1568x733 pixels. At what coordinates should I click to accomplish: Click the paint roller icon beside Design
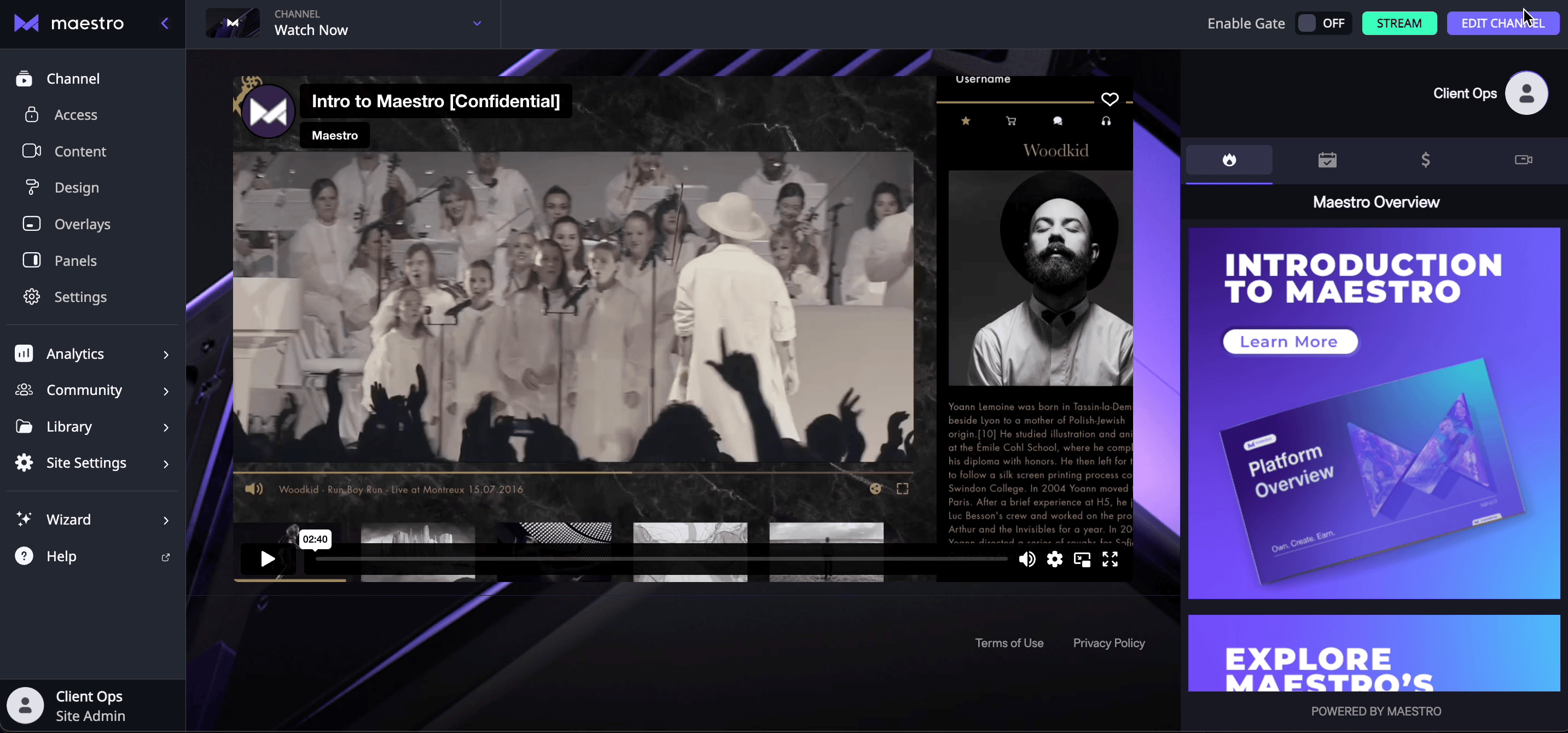(32, 187)
